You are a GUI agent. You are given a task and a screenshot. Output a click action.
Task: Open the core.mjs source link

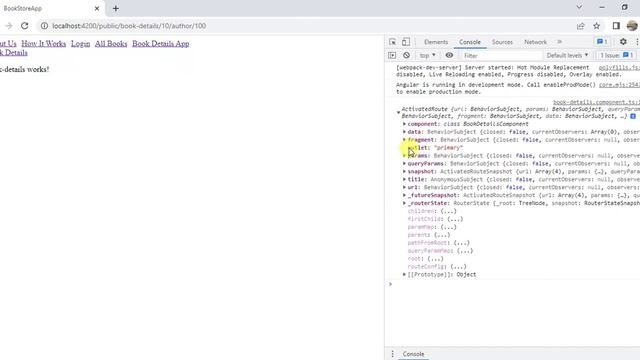(x=619, y=85)
